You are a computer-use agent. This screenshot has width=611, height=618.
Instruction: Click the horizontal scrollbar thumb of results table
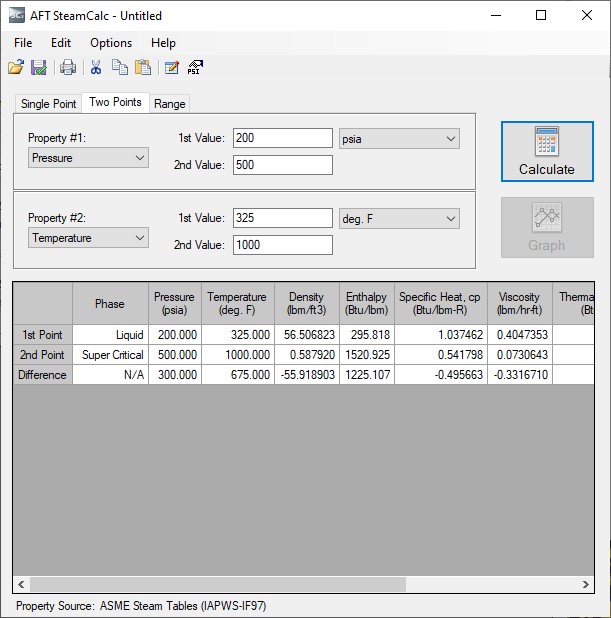point(218,584)
